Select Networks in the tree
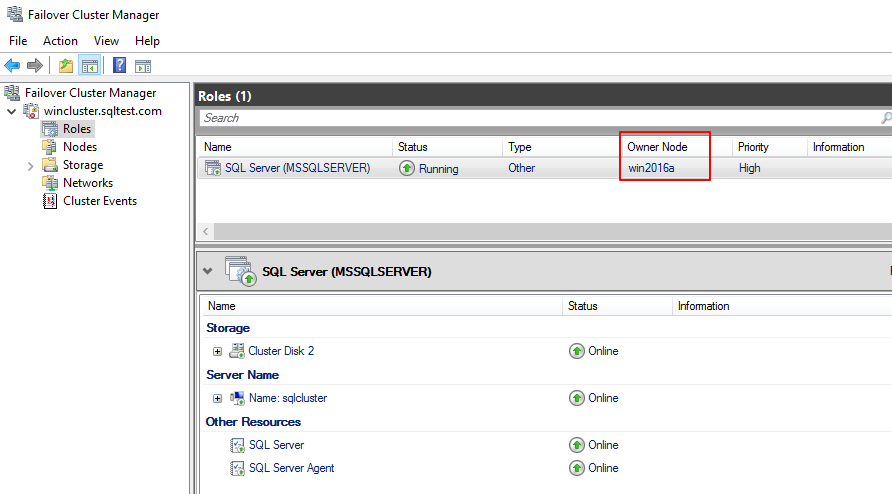The width and height of the screenshot is (892, 494). 88,183
